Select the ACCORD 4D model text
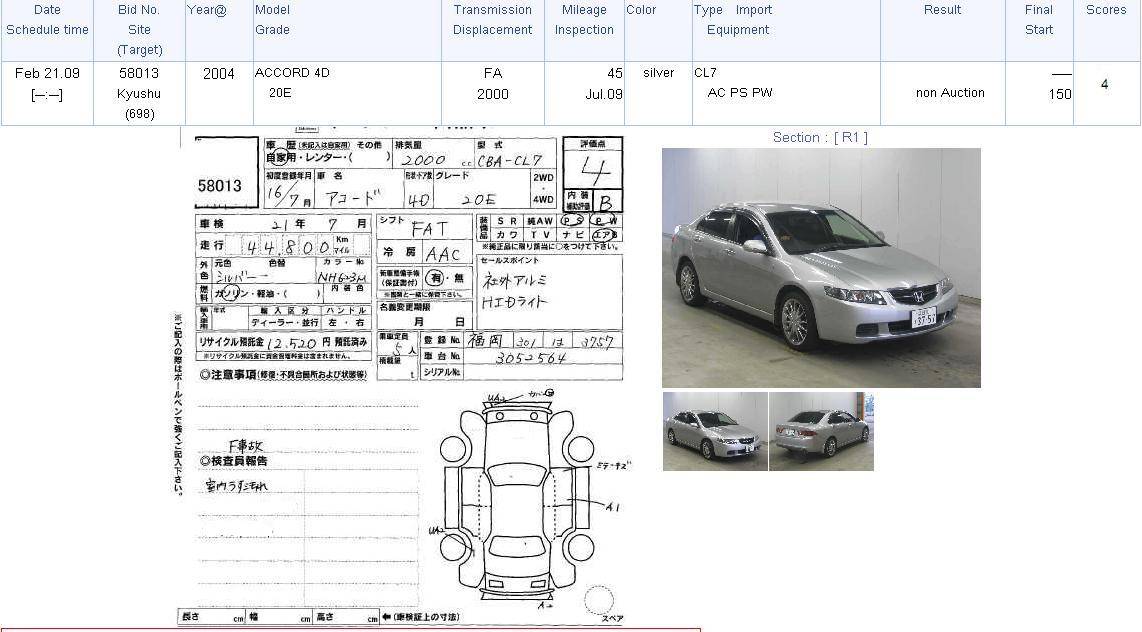1142x632 pixels. coord(292,73)
